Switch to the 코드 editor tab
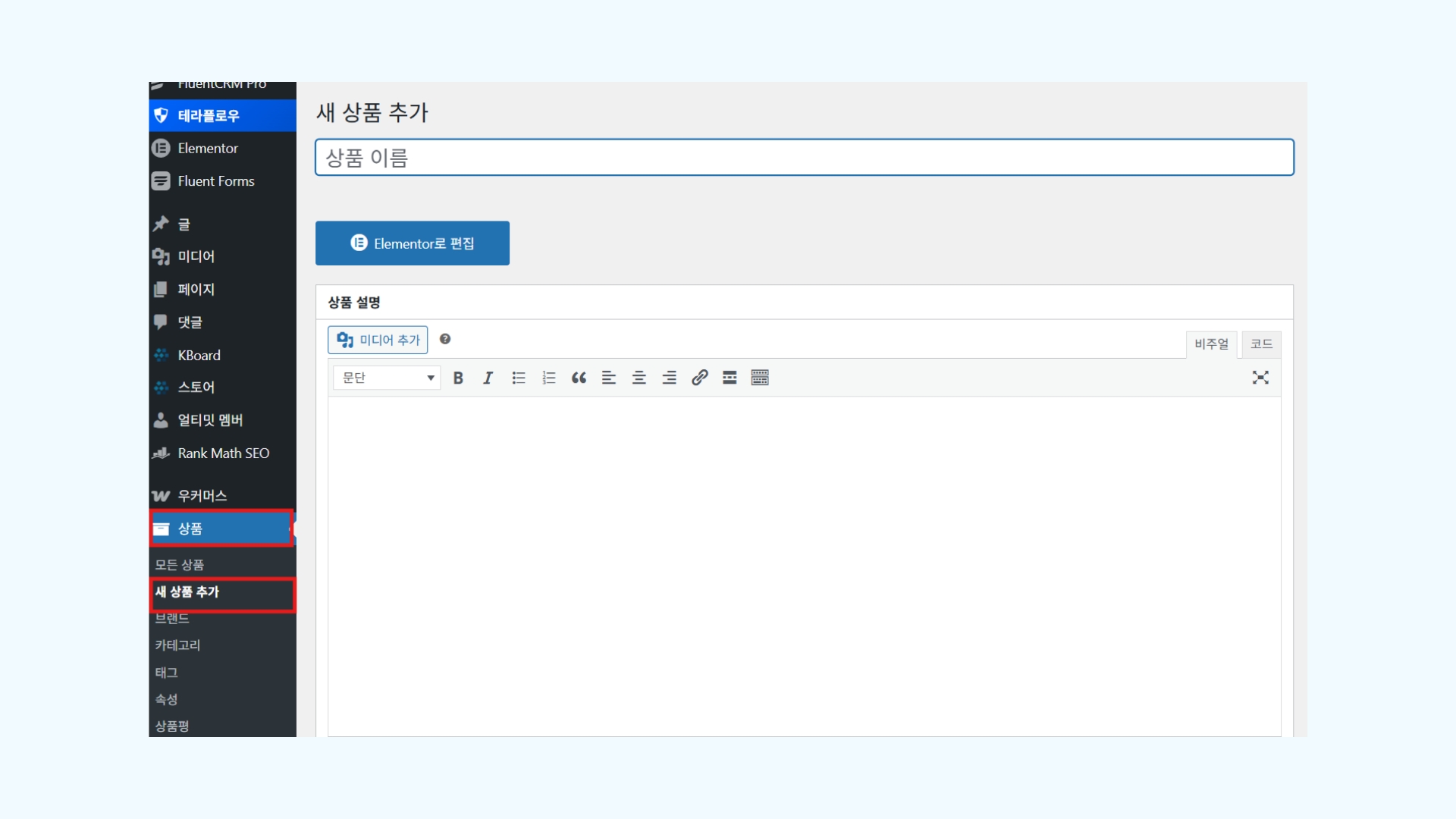The width and height of the screenshot is (1456, 819). [x=1261, y=344]
